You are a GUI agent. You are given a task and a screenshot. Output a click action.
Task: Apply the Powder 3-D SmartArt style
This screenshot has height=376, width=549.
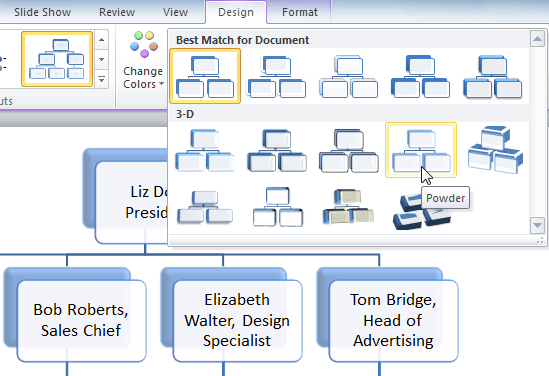pos(421,150)
